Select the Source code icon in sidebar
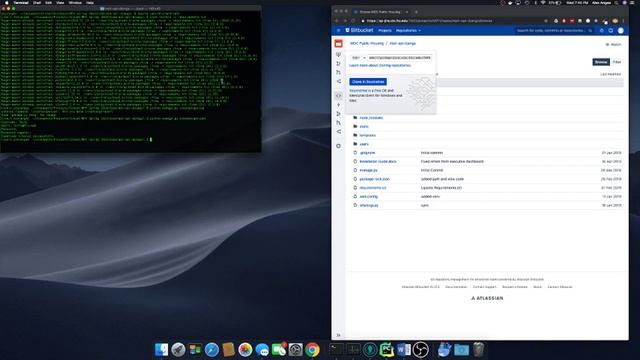The image size is (640, 360). 338,96
